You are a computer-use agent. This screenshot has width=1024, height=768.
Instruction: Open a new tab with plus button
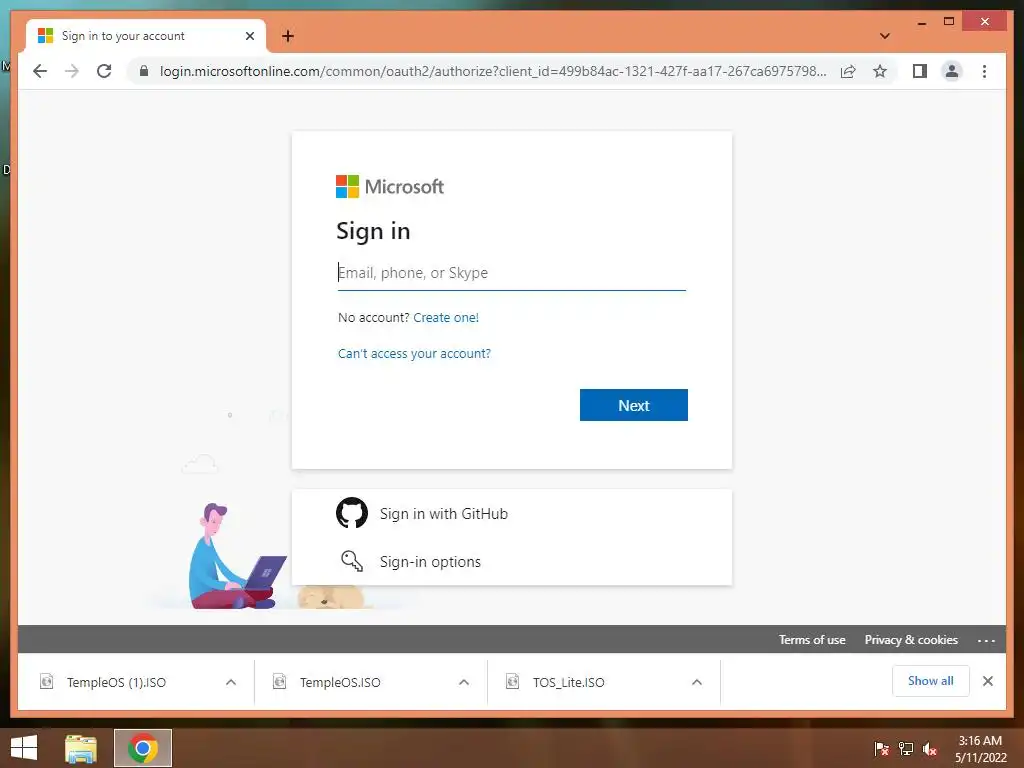[287, 36]
